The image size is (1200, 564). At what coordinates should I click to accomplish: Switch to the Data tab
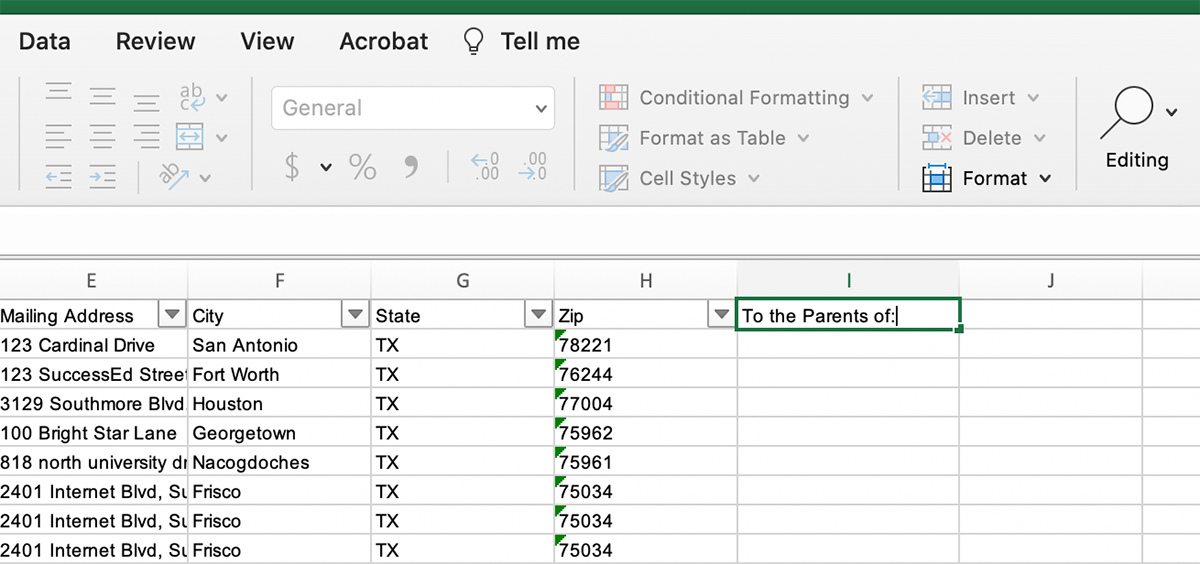[x=45, y=41]
